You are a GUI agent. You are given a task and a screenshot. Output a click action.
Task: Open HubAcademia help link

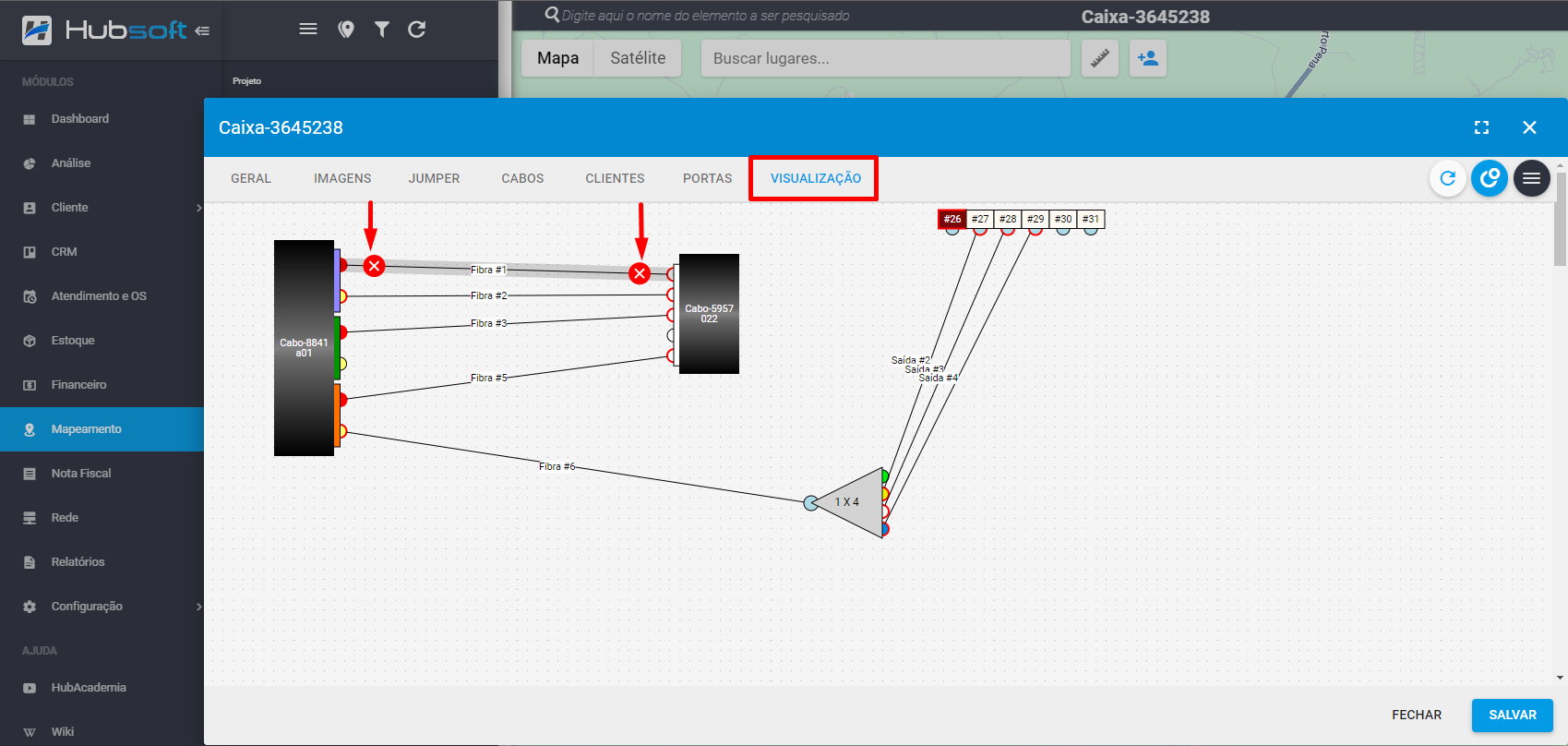click(102, 688)
